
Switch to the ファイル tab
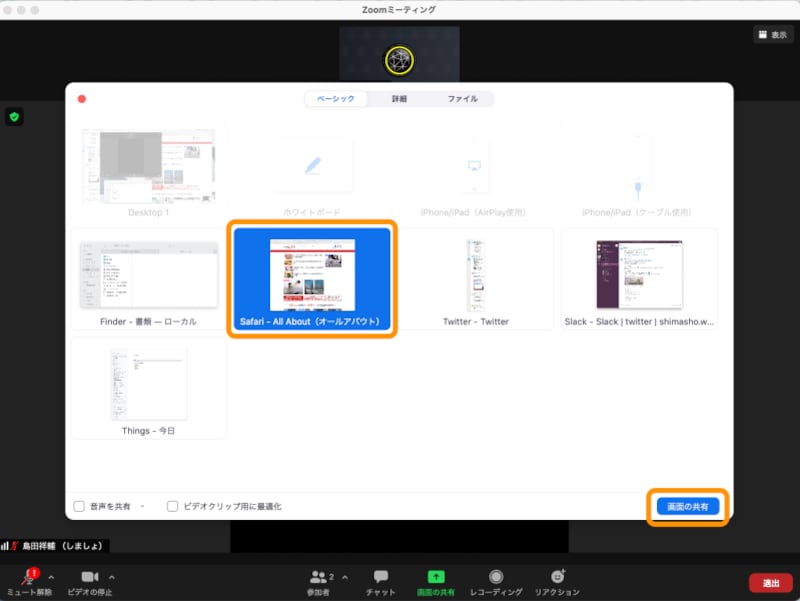[462, 99]
